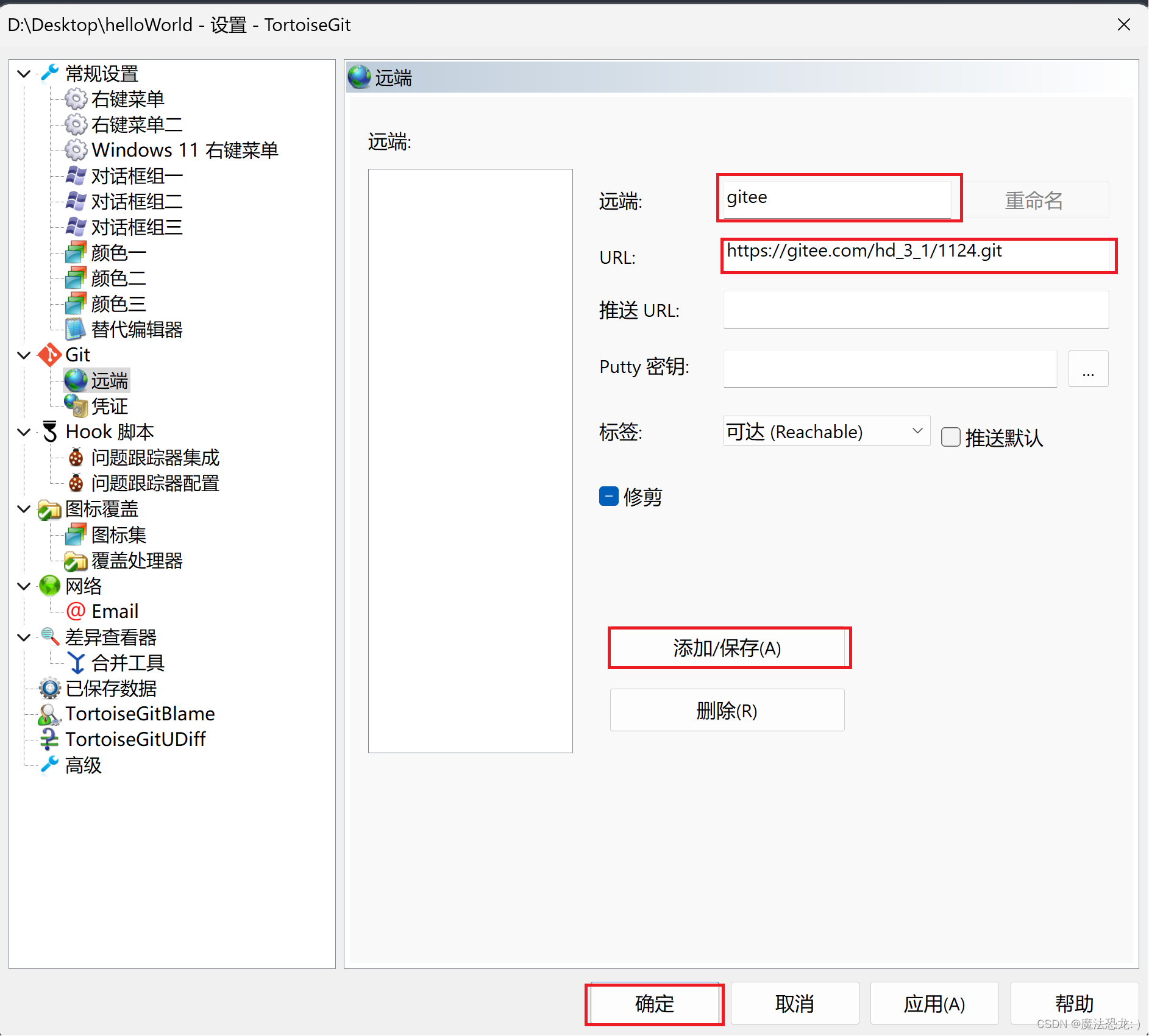Click the @ icon beside Email
This screenshot has width=1149, height=1036.
point(76,611)
